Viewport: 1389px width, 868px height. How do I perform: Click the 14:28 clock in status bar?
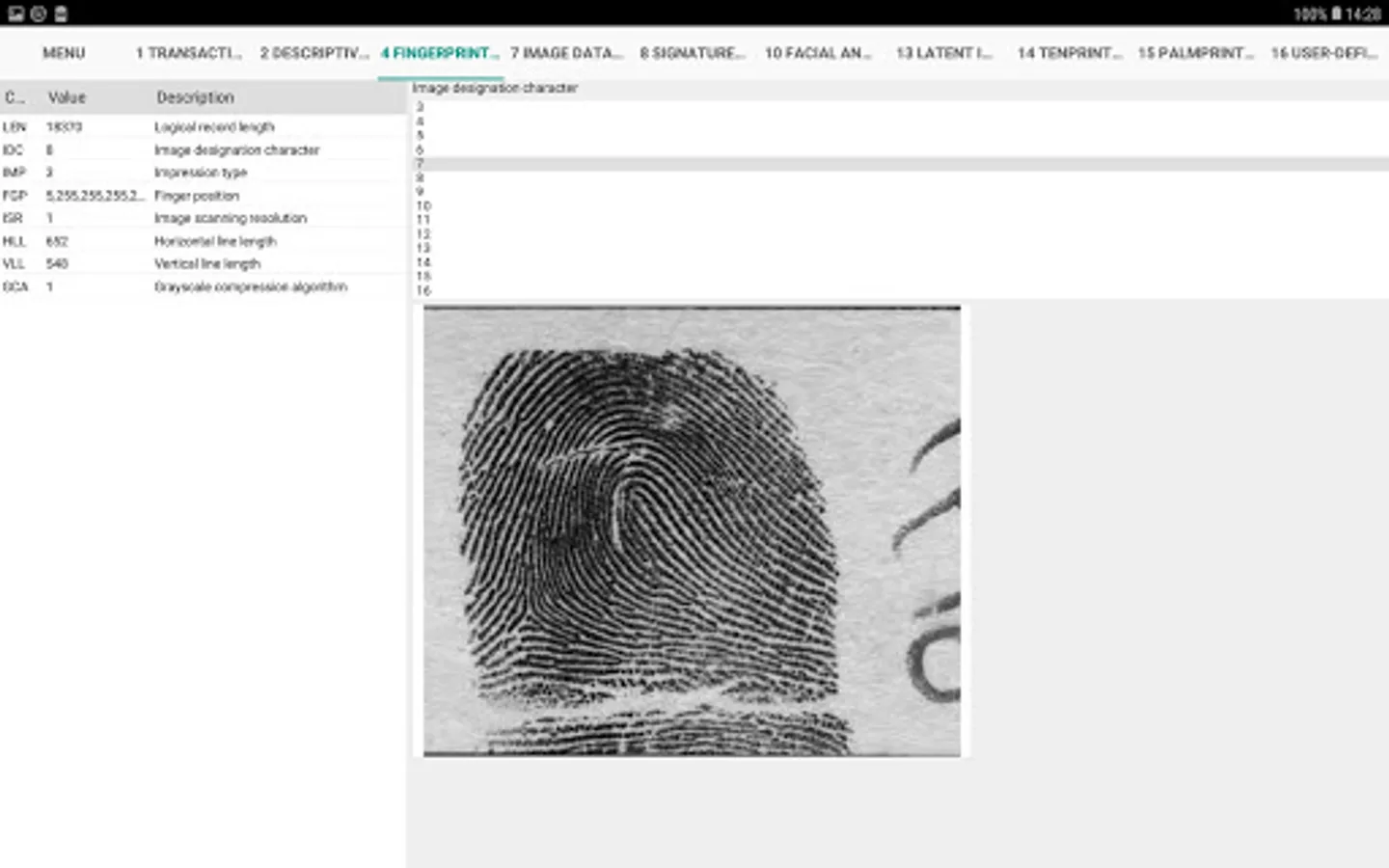pyautogui.click(x=1363, y=14)
